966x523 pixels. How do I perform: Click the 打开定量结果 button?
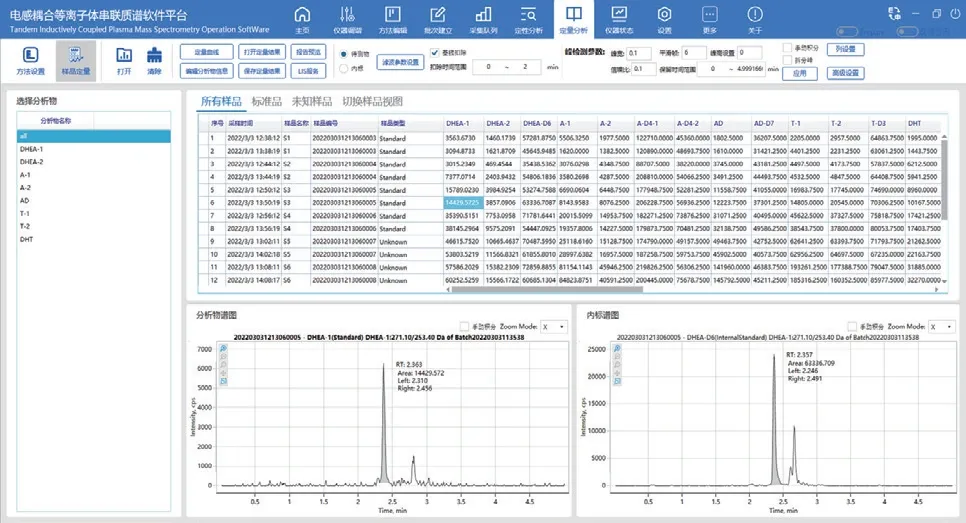[262, 52]
